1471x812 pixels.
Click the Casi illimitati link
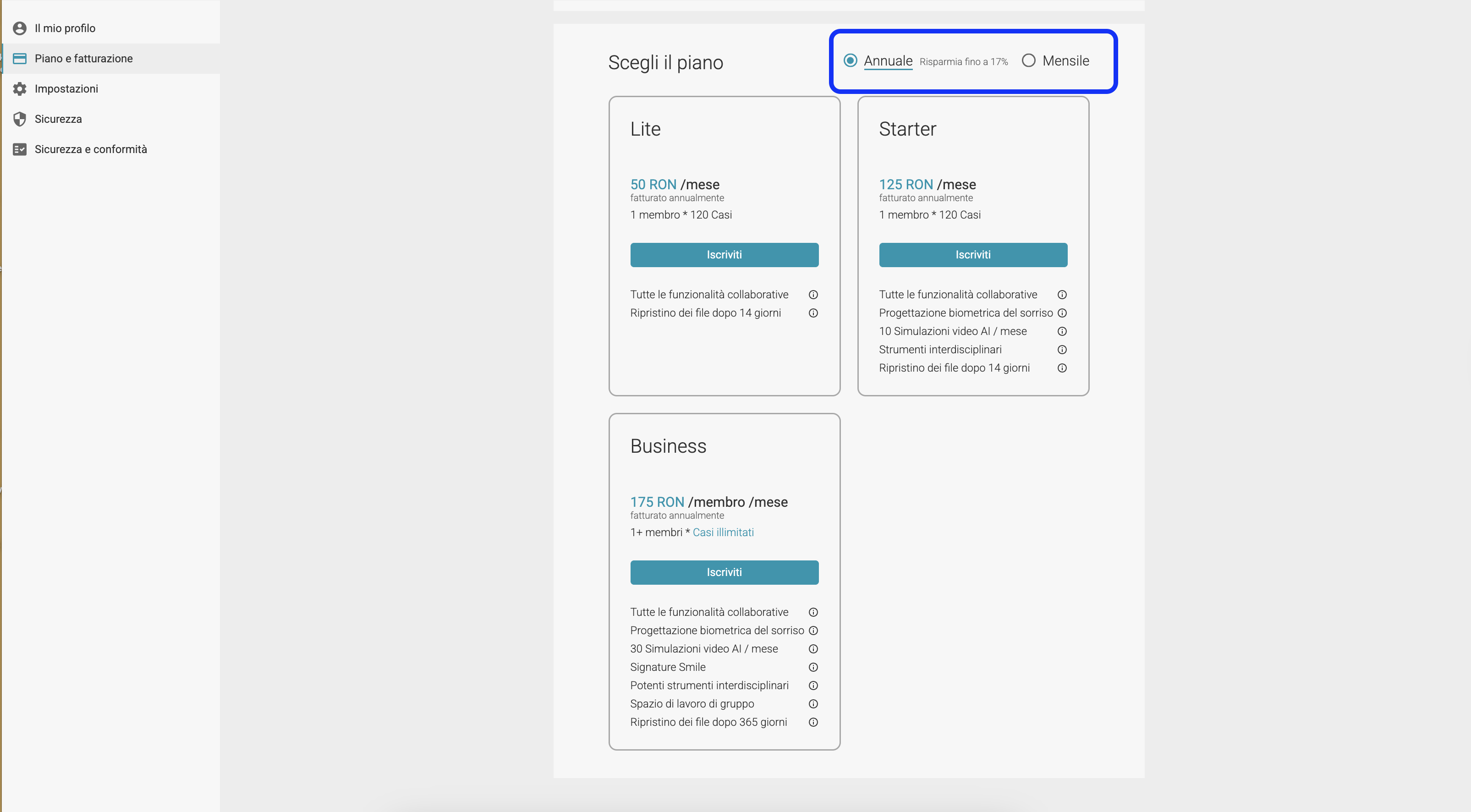coord(722,532)
